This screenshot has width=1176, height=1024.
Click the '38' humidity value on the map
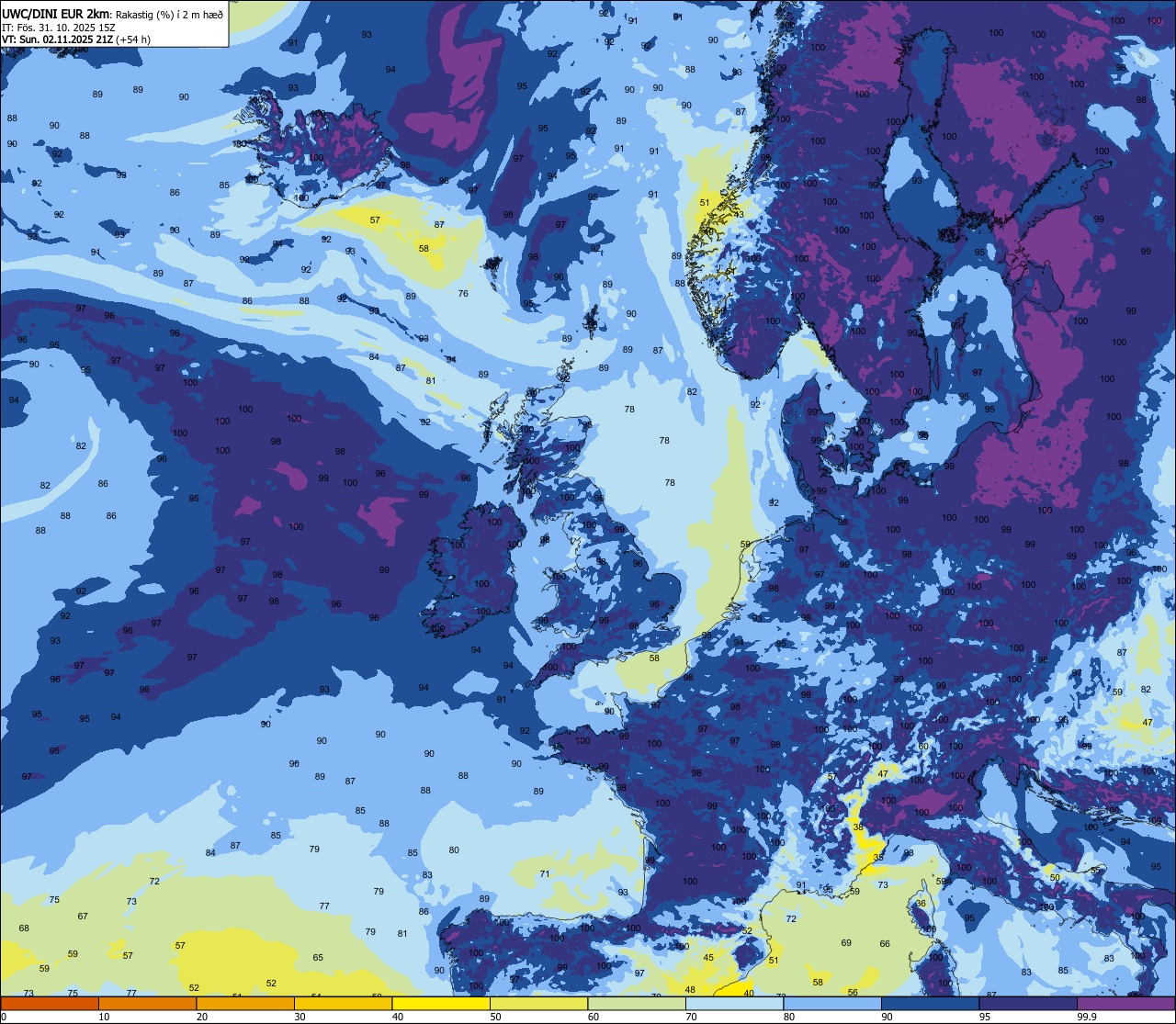[x=858, y=827]
